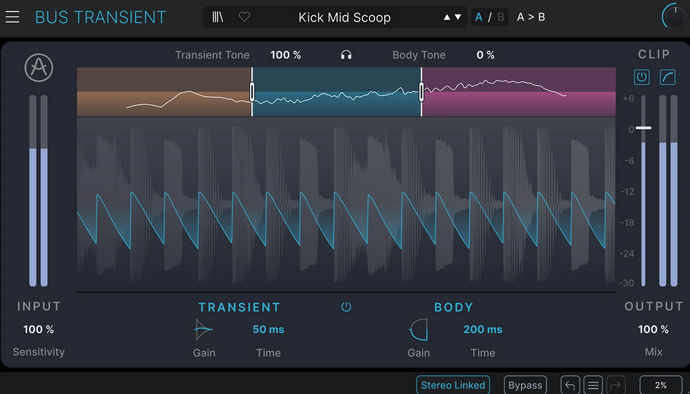Select the next preset with down arrow
Viewport: 690px width, 394px height.
[x=458, y=17]
